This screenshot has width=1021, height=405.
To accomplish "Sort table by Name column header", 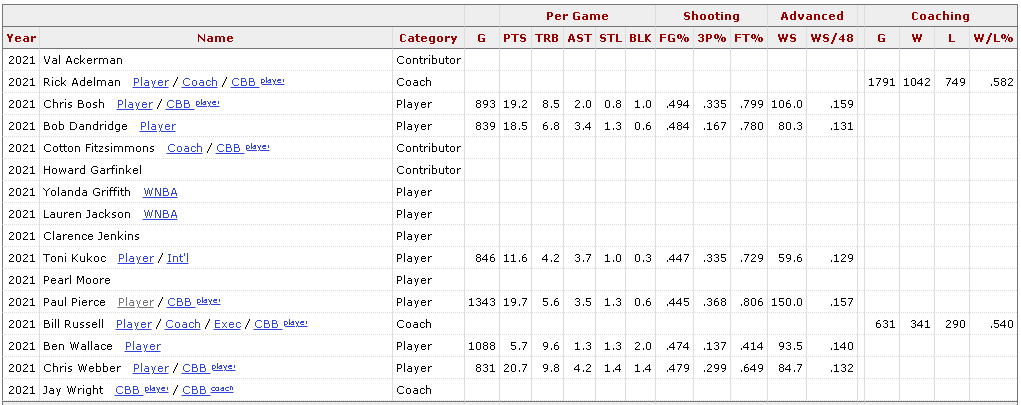I will [216, 38].
